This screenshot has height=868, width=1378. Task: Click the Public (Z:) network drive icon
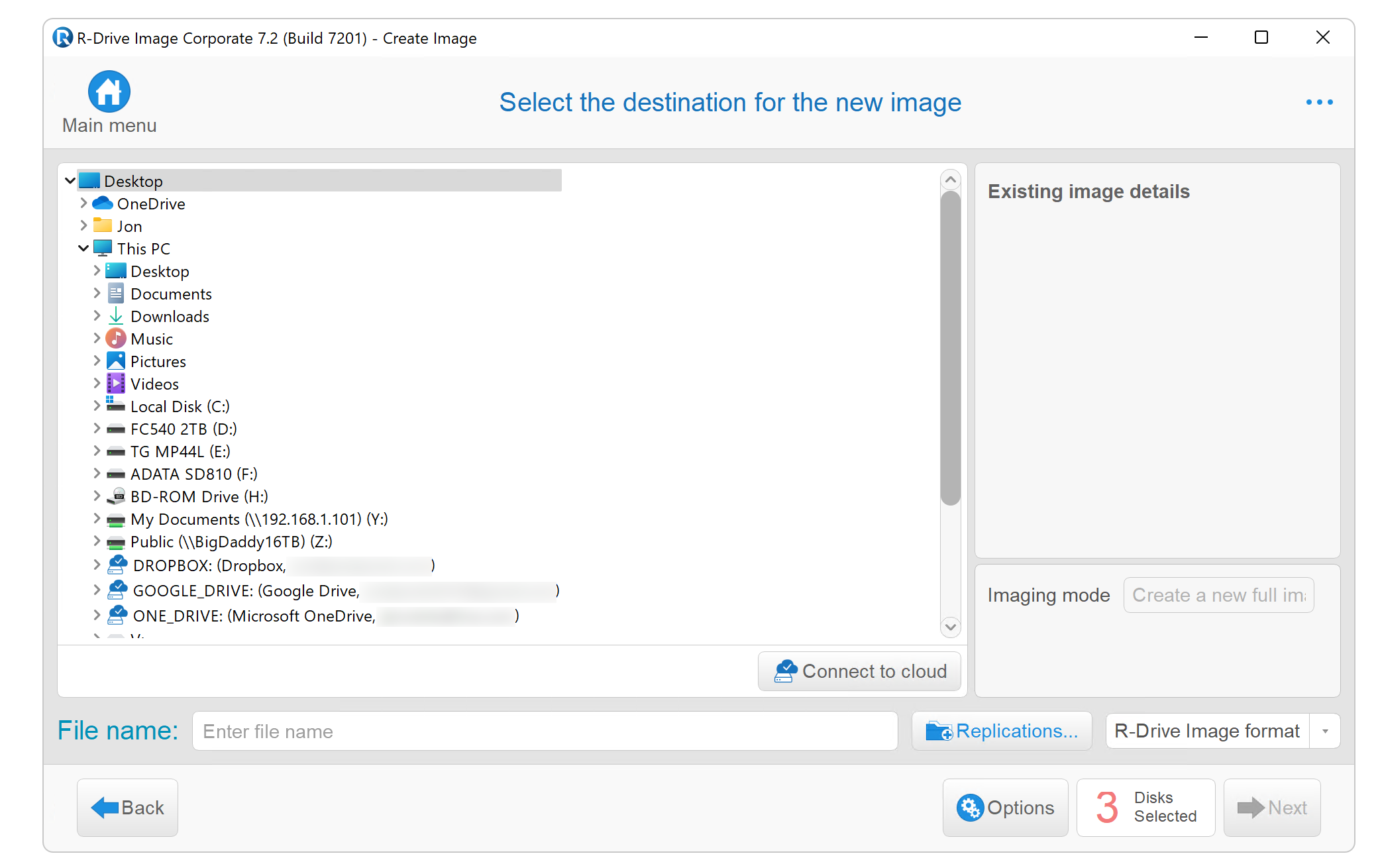tap(116, 542)
